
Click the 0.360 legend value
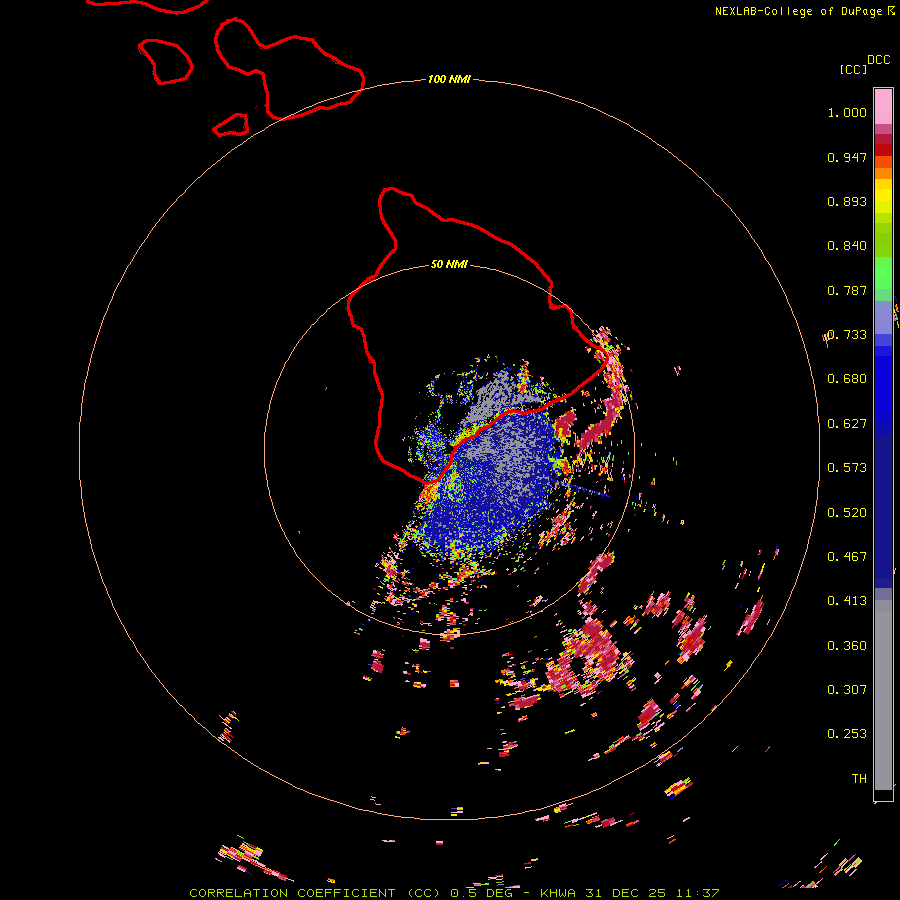click(847, 646)
